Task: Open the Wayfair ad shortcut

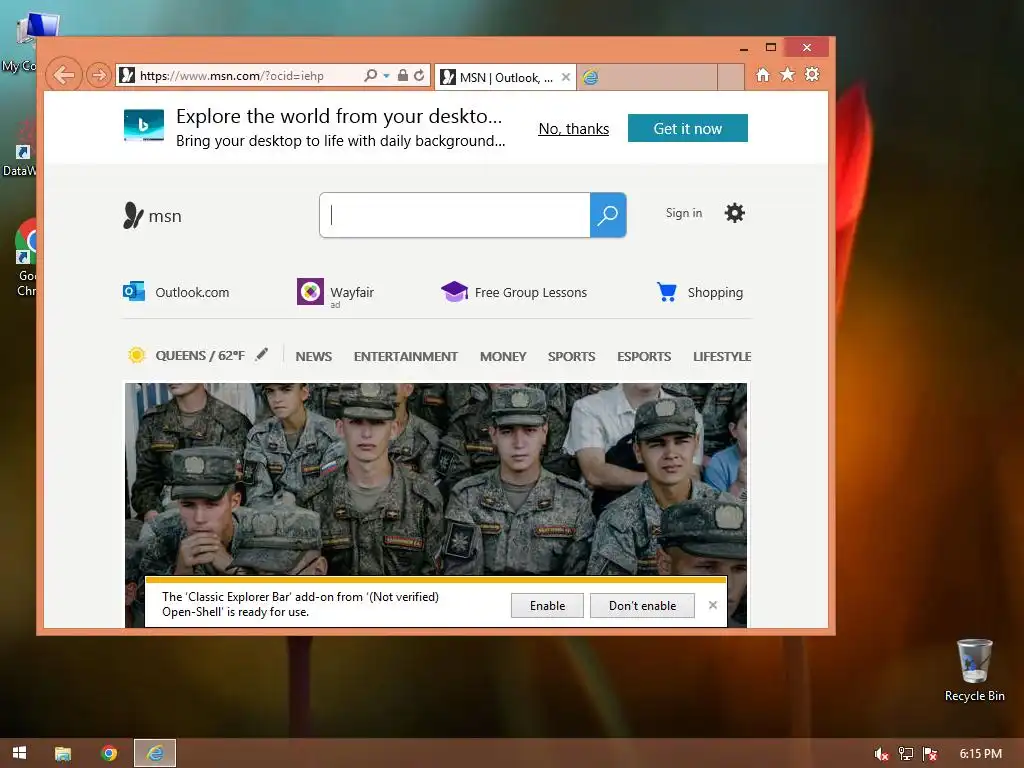Action: [x=336, y=292]
